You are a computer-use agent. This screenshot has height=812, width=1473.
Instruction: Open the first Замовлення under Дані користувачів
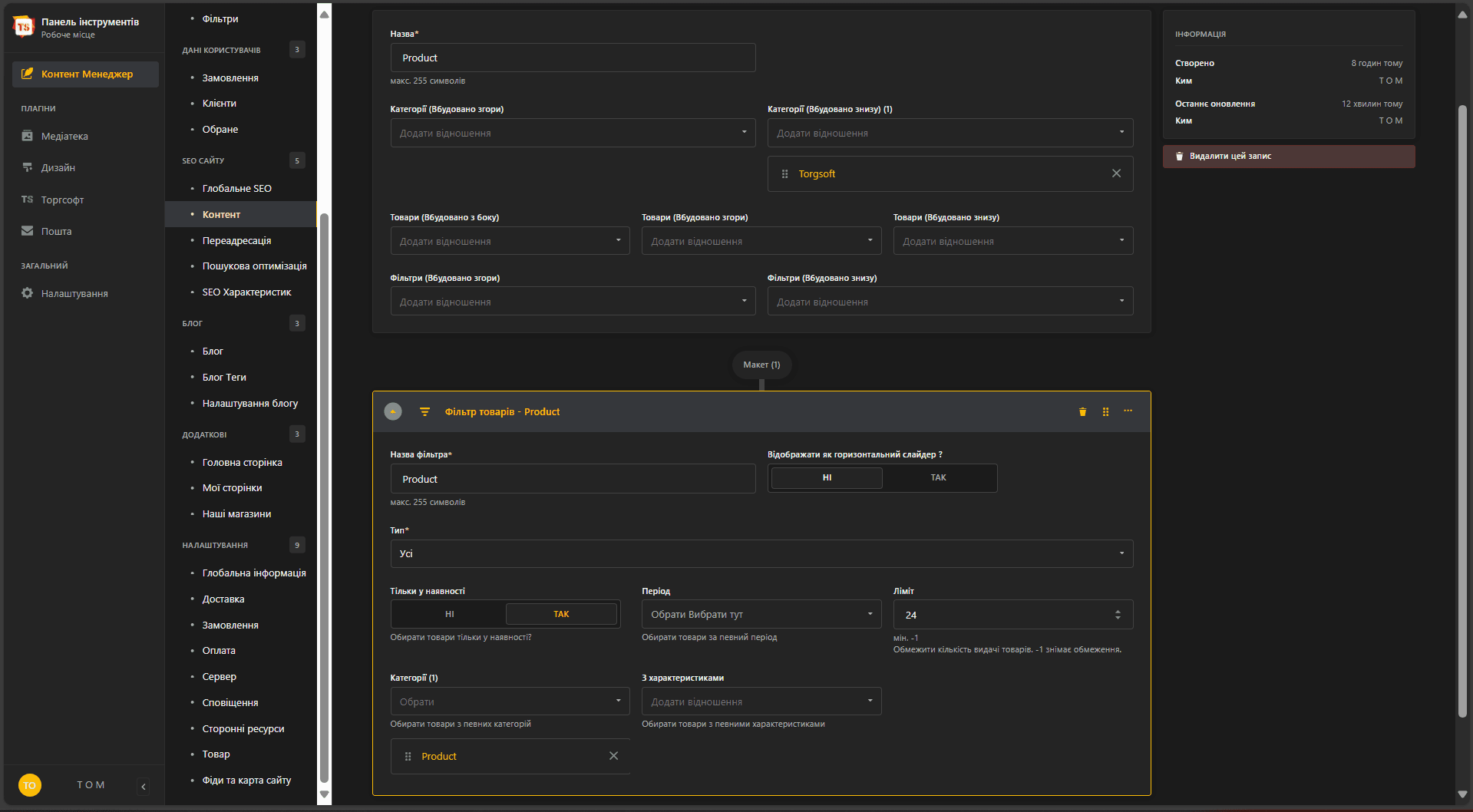pyautogui.click(x=230, y=78)
